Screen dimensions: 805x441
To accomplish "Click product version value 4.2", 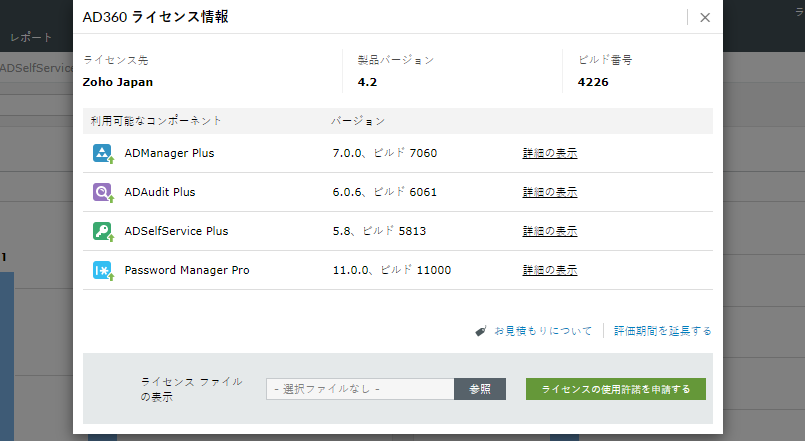I will tap(367, 82).
